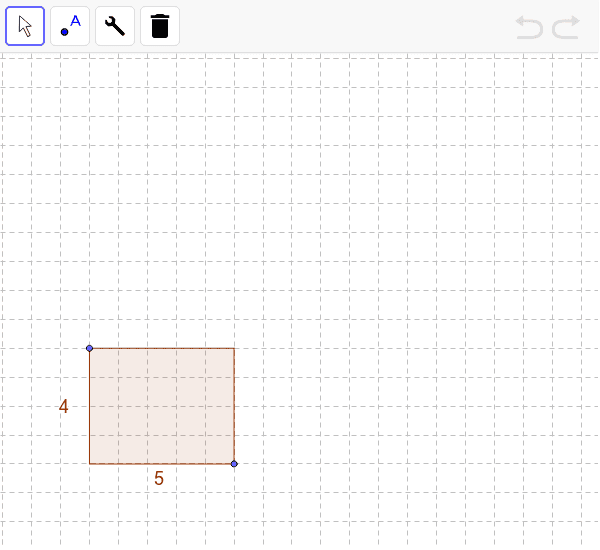
Task: Open the wrench settings tool
Action: (x=115, y=26)
